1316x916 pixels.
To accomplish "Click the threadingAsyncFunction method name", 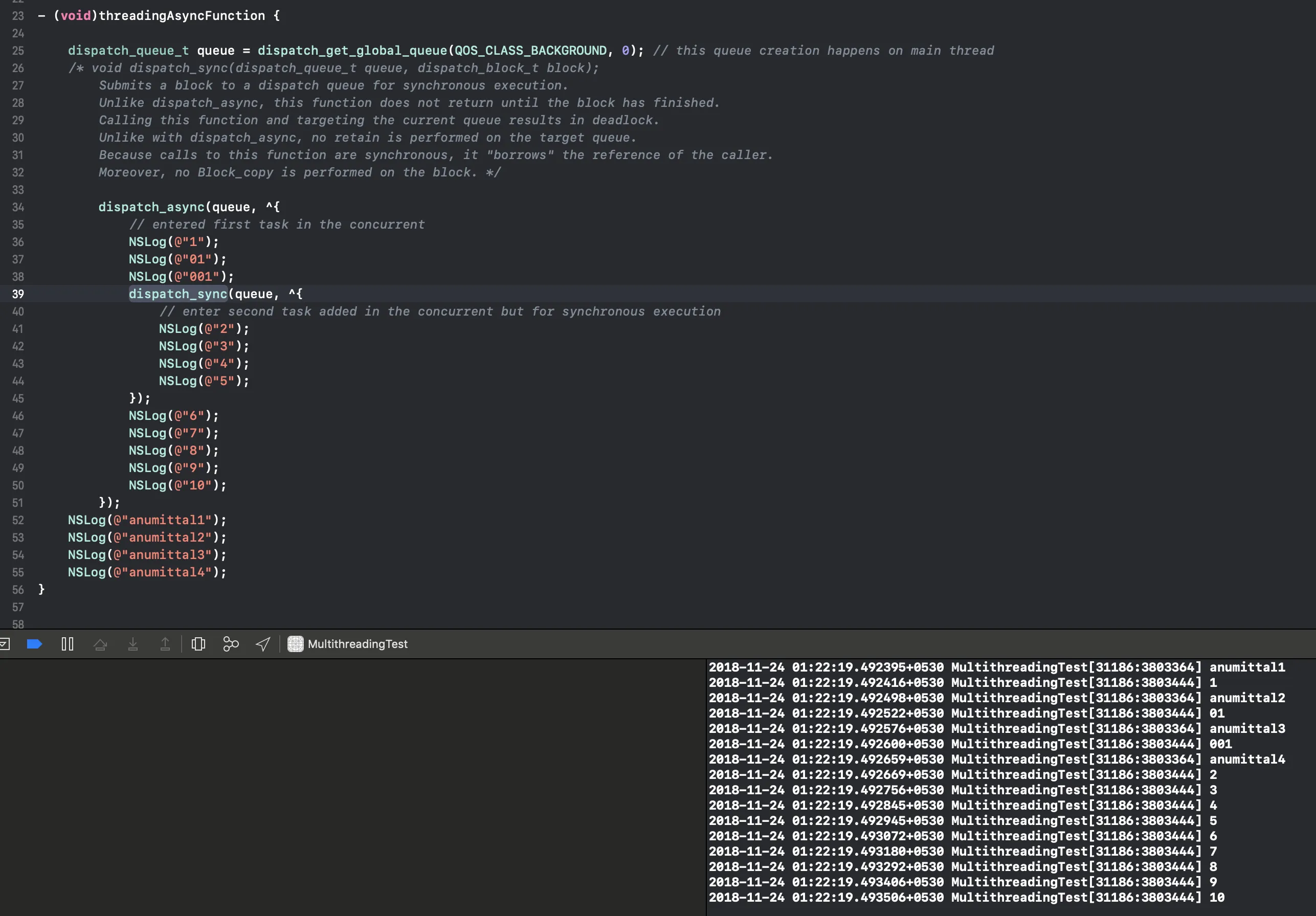I will point(182,15).
